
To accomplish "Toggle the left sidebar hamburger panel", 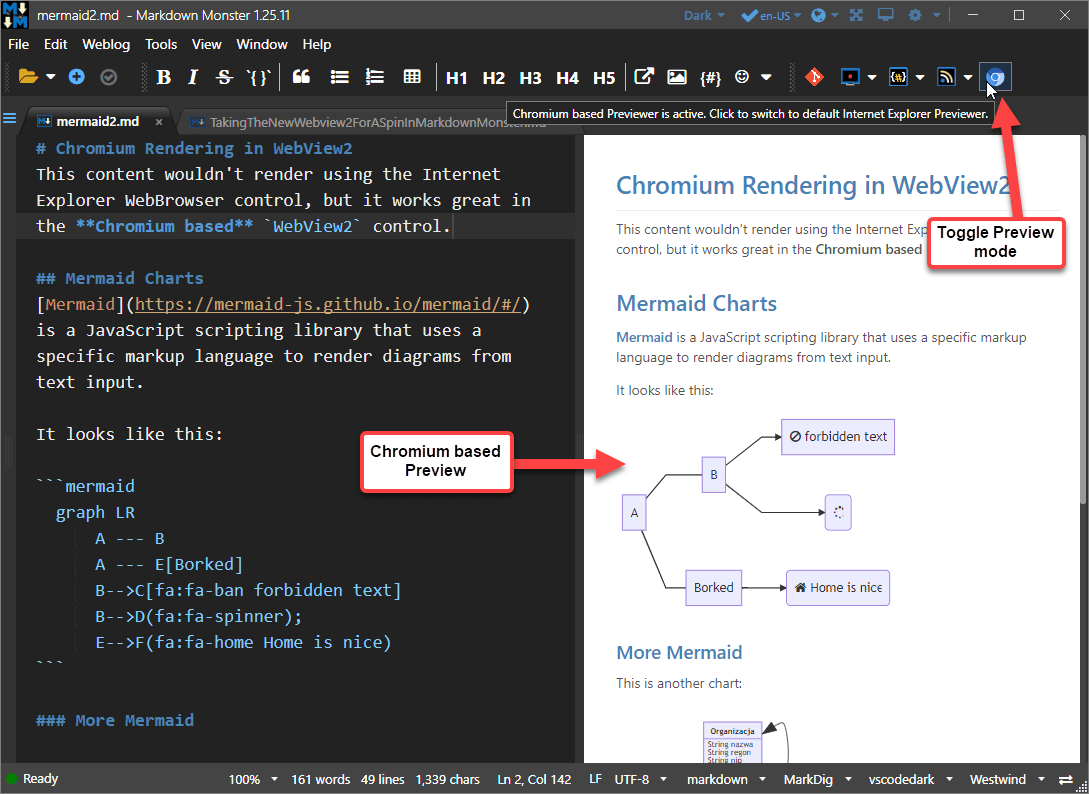I will point(10,119).
